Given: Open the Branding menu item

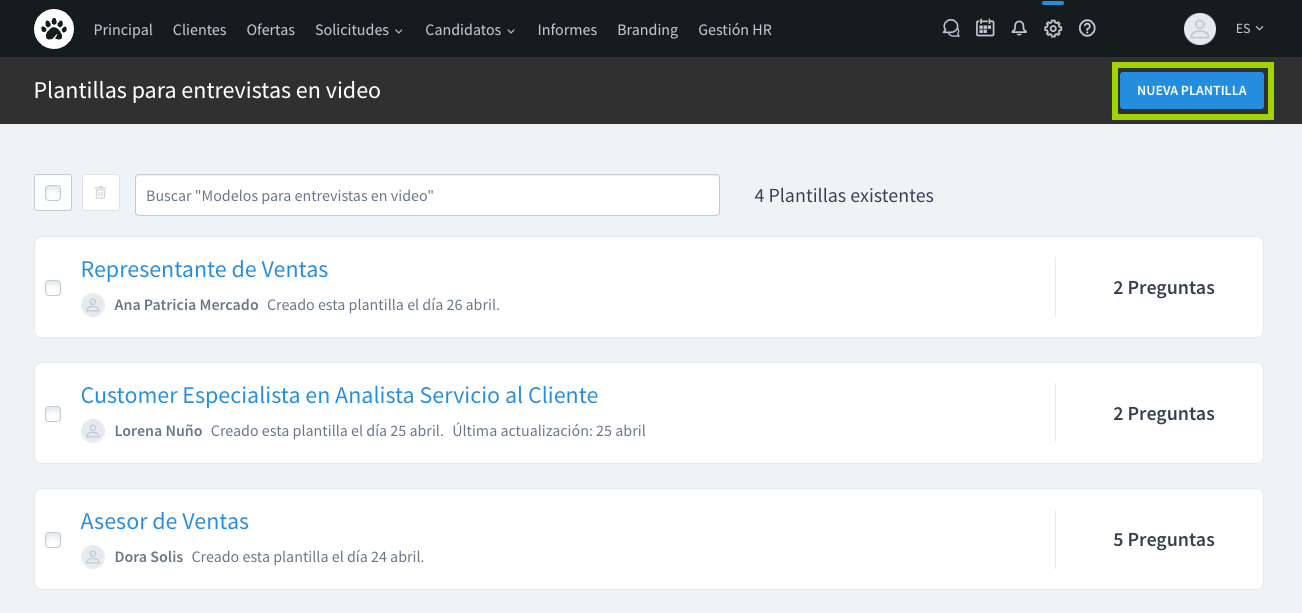Looking at the screenshot, I should coord(647,30).
